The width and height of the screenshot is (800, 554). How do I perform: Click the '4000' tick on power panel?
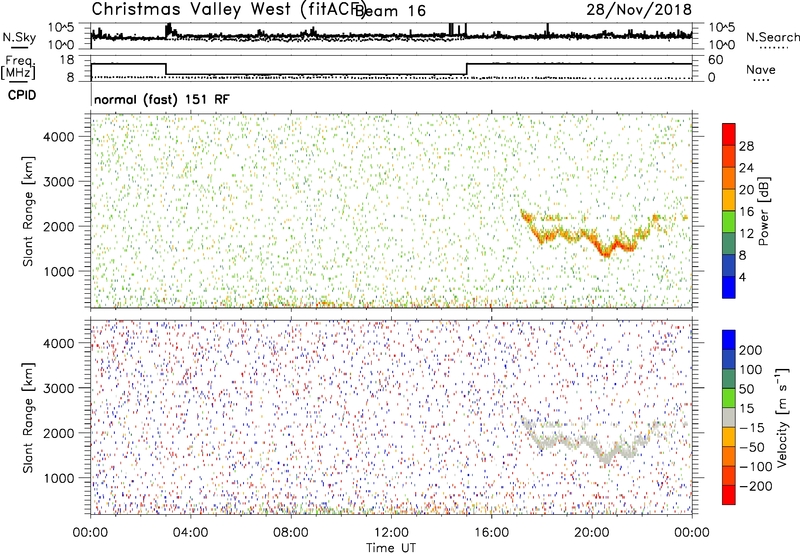pyautogui.click(x=58, y=137)
